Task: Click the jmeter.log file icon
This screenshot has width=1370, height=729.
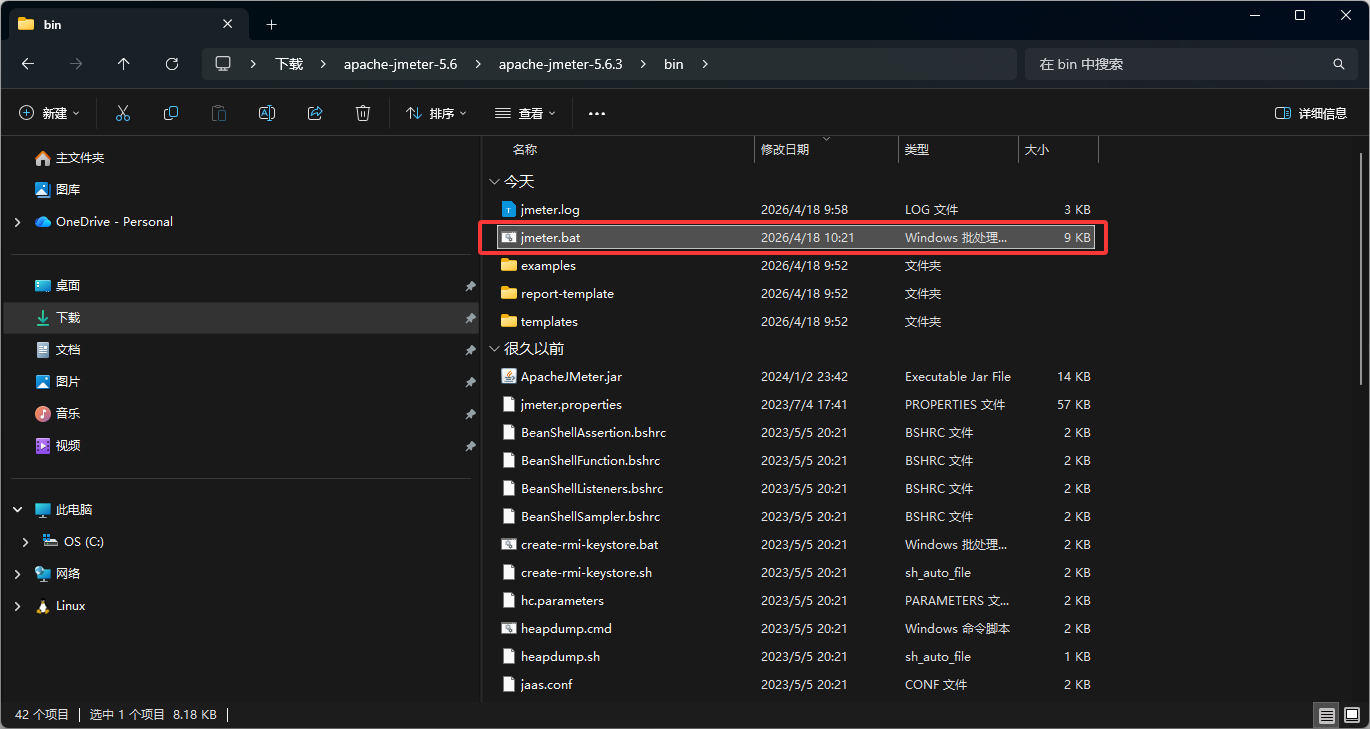Action: coord(509,210)
